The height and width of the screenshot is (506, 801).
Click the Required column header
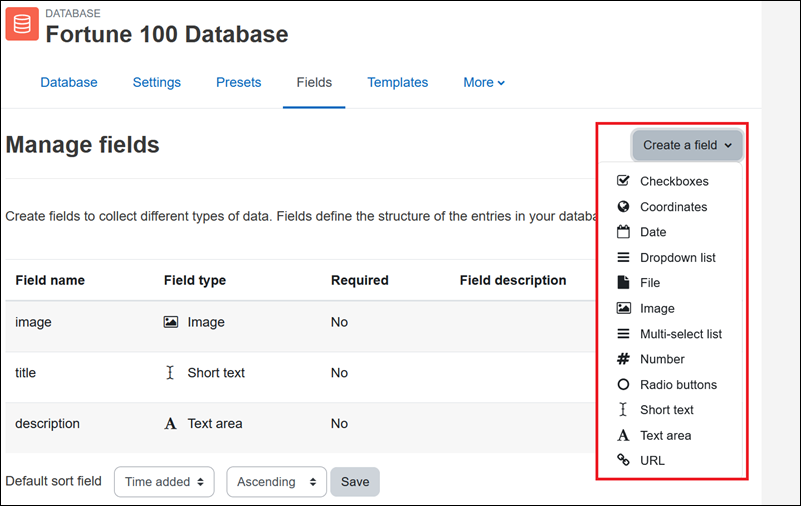(360, 280)
